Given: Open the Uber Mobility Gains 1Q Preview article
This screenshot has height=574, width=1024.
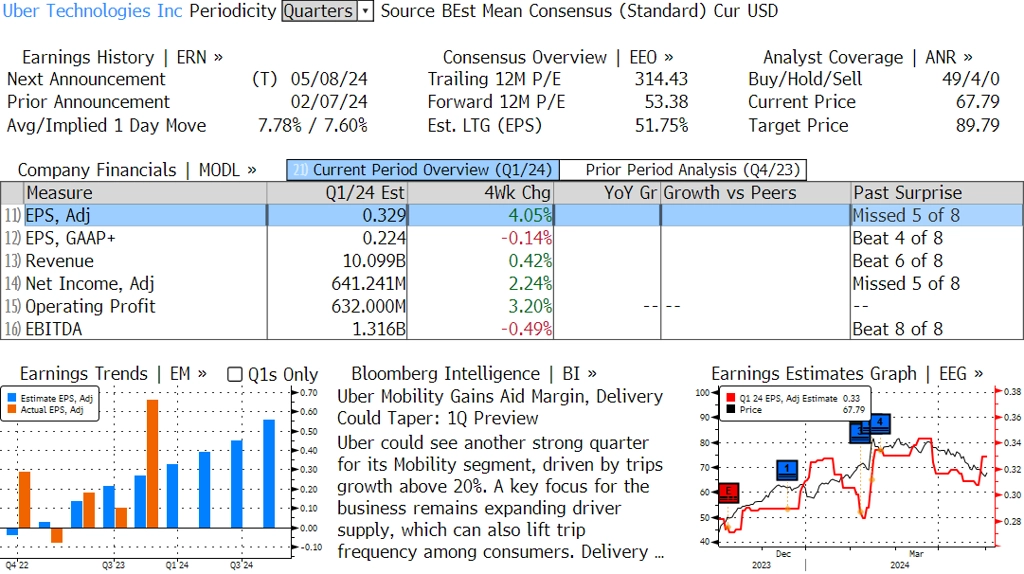Looking at the screenshot, I should (x=500, y=407).
